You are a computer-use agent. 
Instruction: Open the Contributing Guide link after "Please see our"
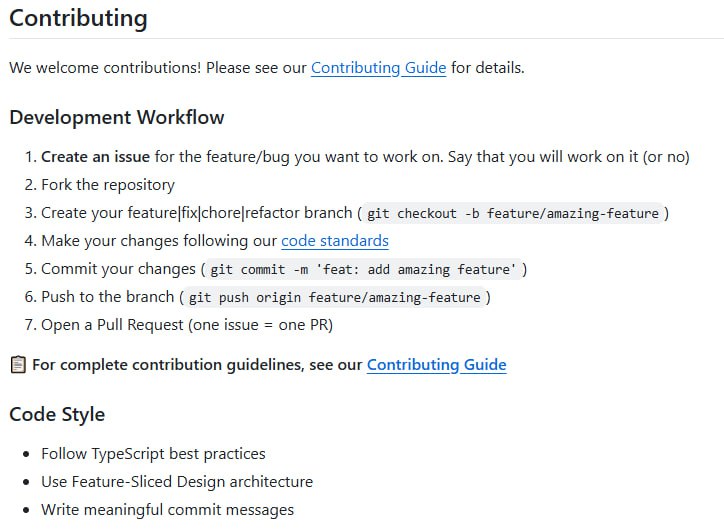coord(378,68)
